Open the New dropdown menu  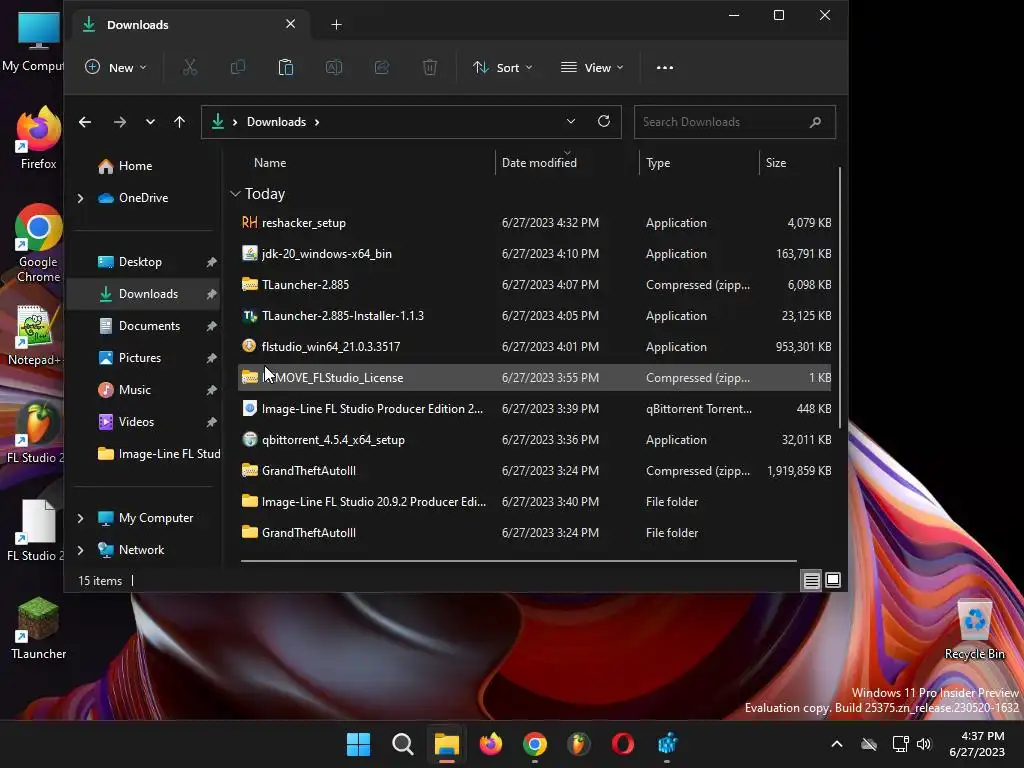coord(116,67)
